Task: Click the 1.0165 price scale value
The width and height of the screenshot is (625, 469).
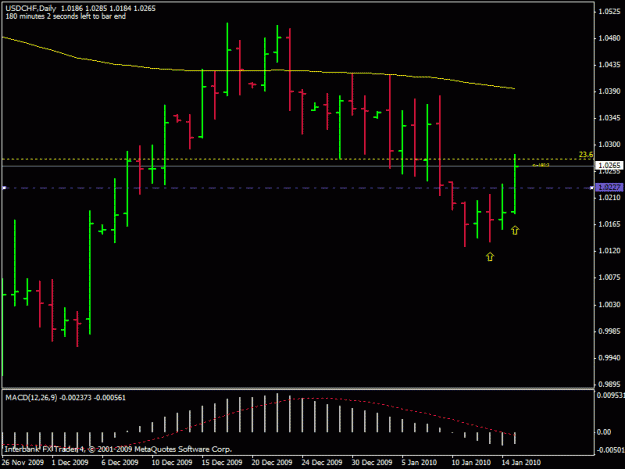Action: coord(610,224)
